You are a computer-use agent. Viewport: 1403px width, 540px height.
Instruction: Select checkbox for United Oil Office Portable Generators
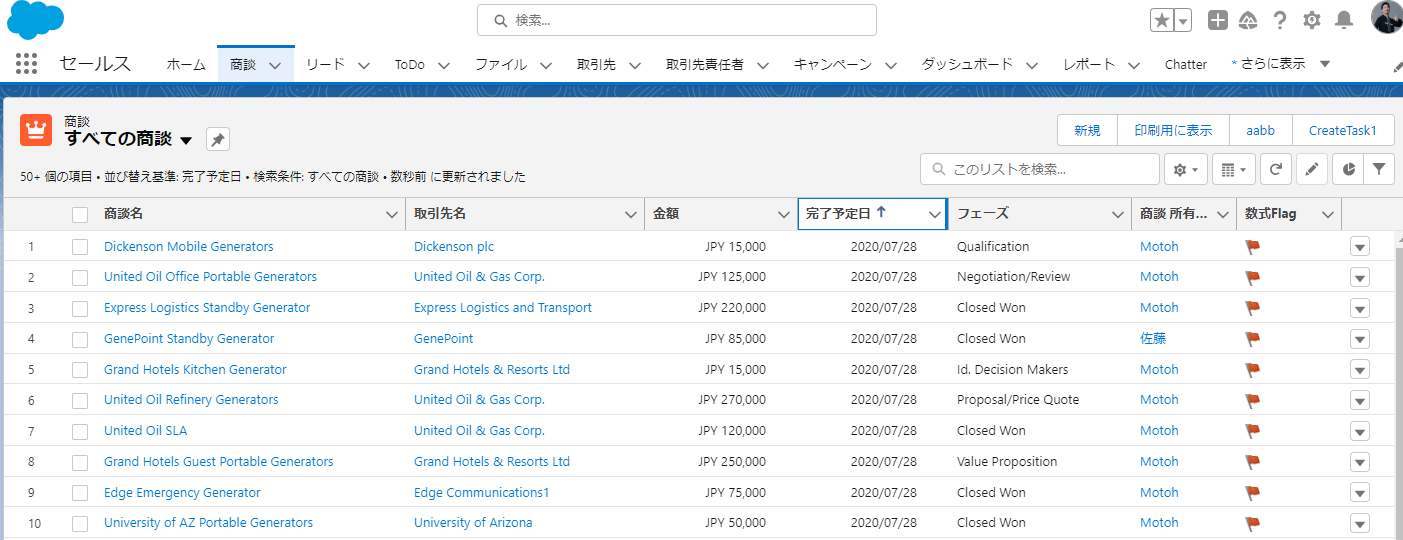[80, 277]
